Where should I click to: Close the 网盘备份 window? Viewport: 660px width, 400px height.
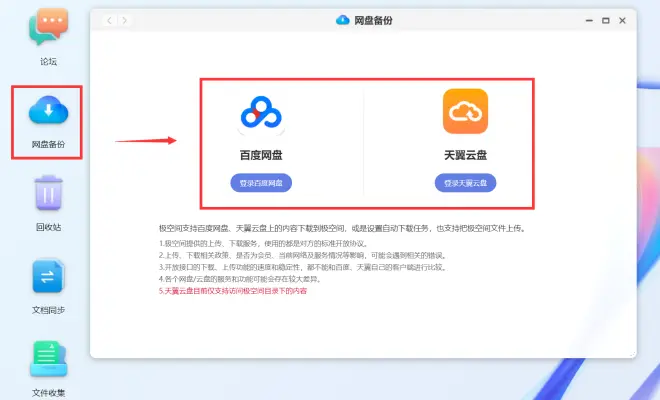622,20
